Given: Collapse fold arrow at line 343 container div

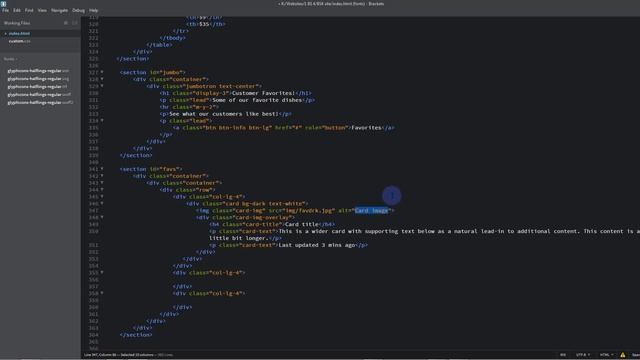Looking at the screenshot, I should pos(102,182).
